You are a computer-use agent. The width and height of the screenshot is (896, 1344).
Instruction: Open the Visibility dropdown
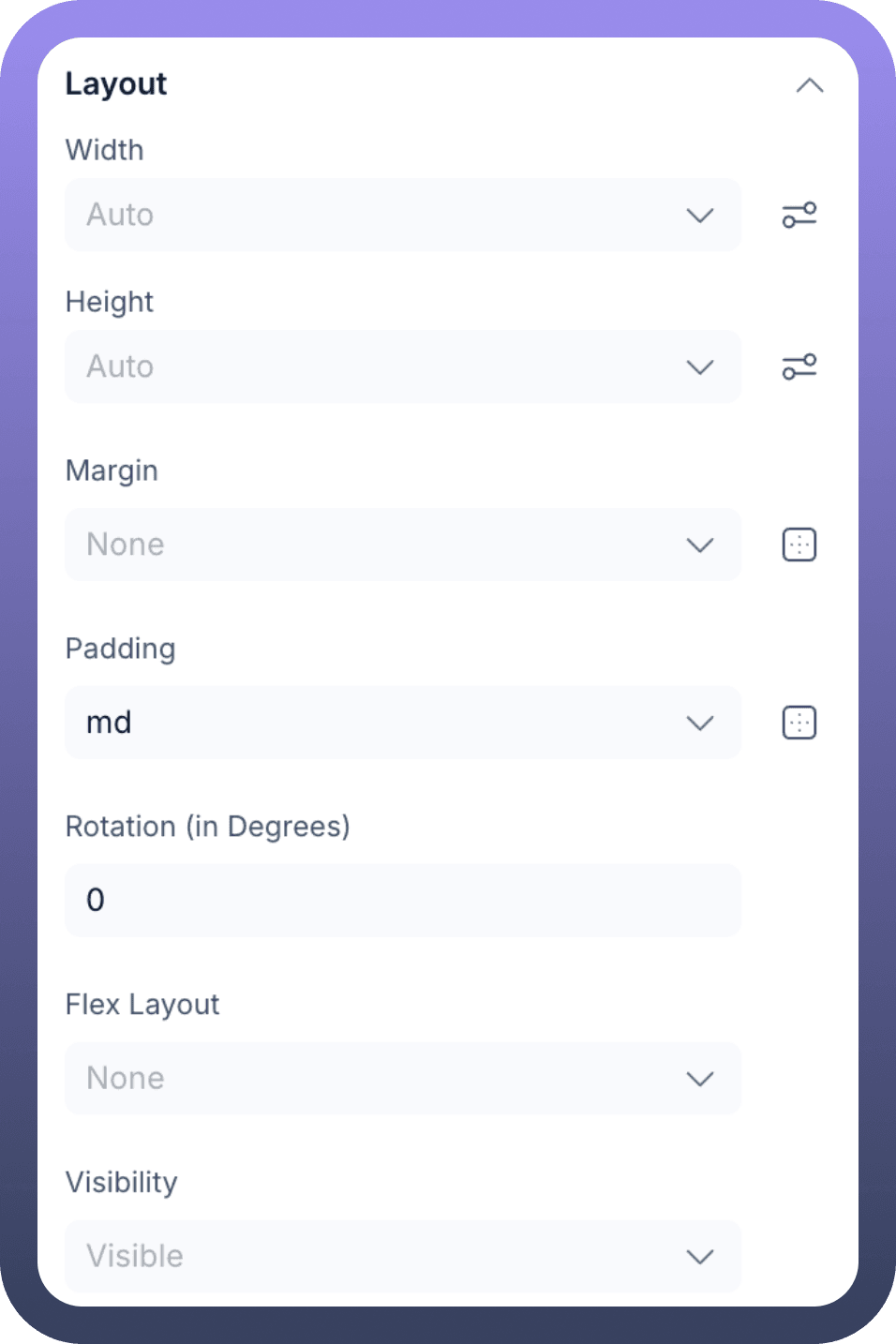(403, 1257)
